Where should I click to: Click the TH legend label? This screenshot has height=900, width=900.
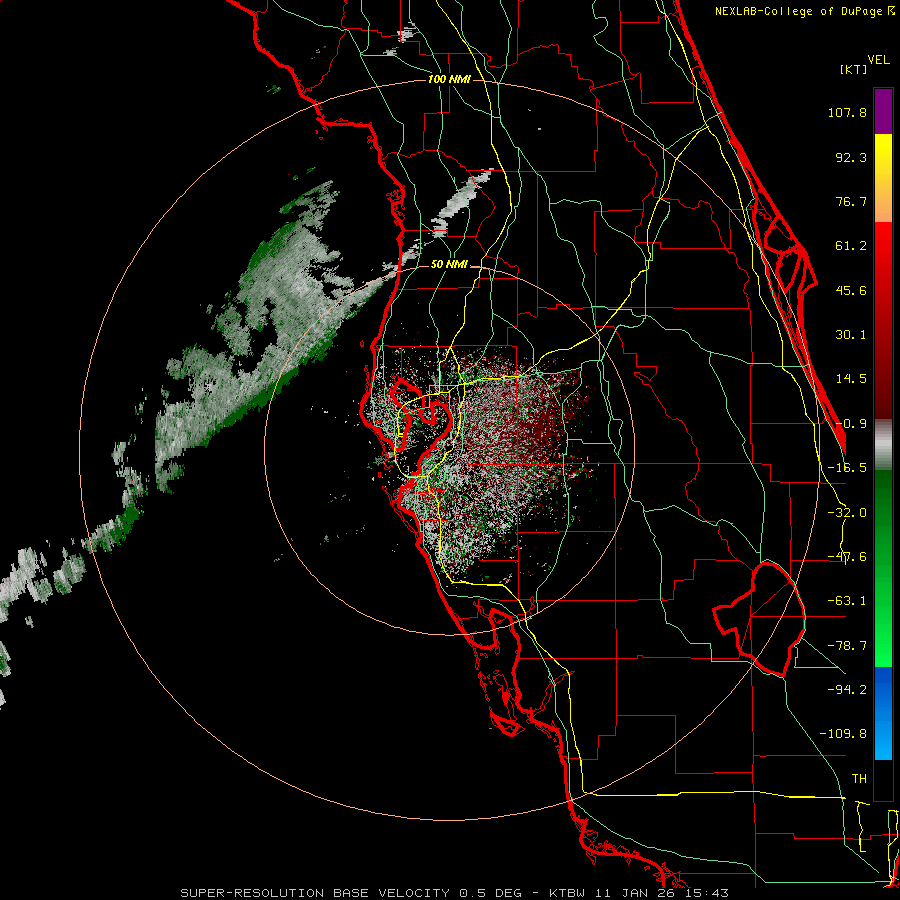(859, 779)
